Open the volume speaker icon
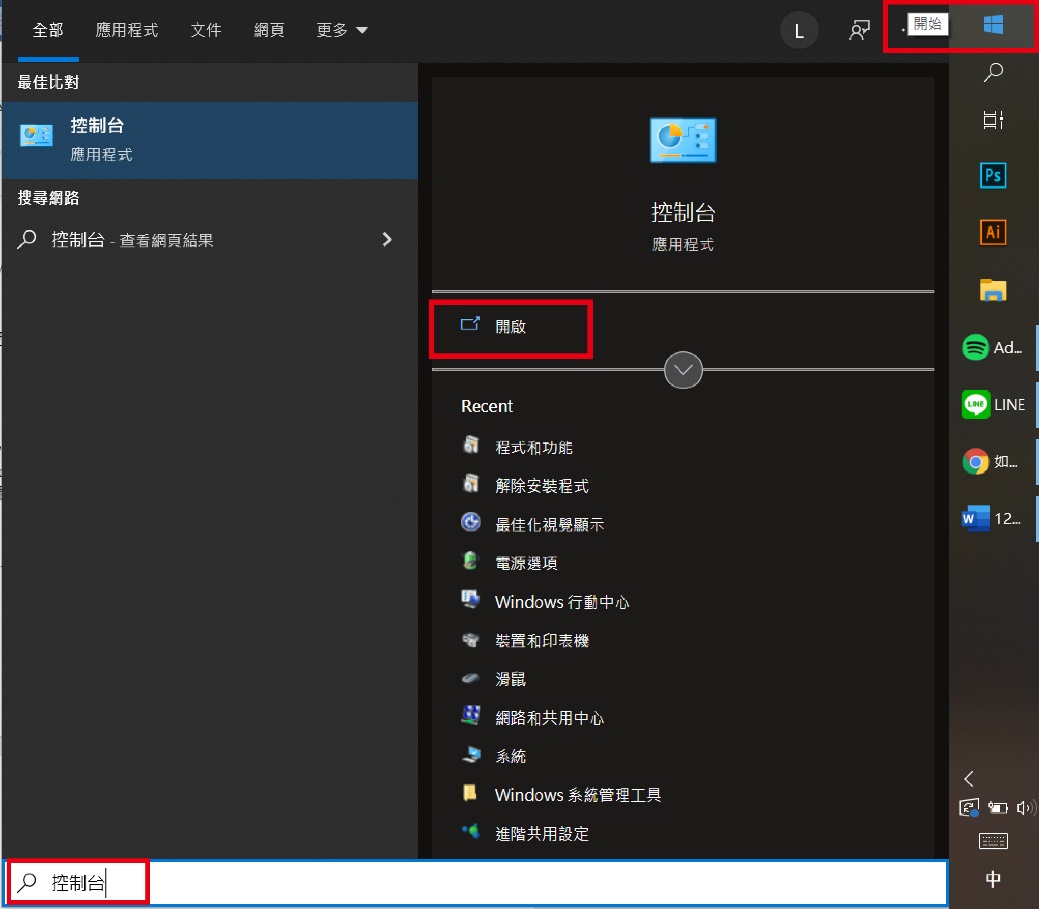Viewport: 1039px width, 909px height. tap(1026, 808)
